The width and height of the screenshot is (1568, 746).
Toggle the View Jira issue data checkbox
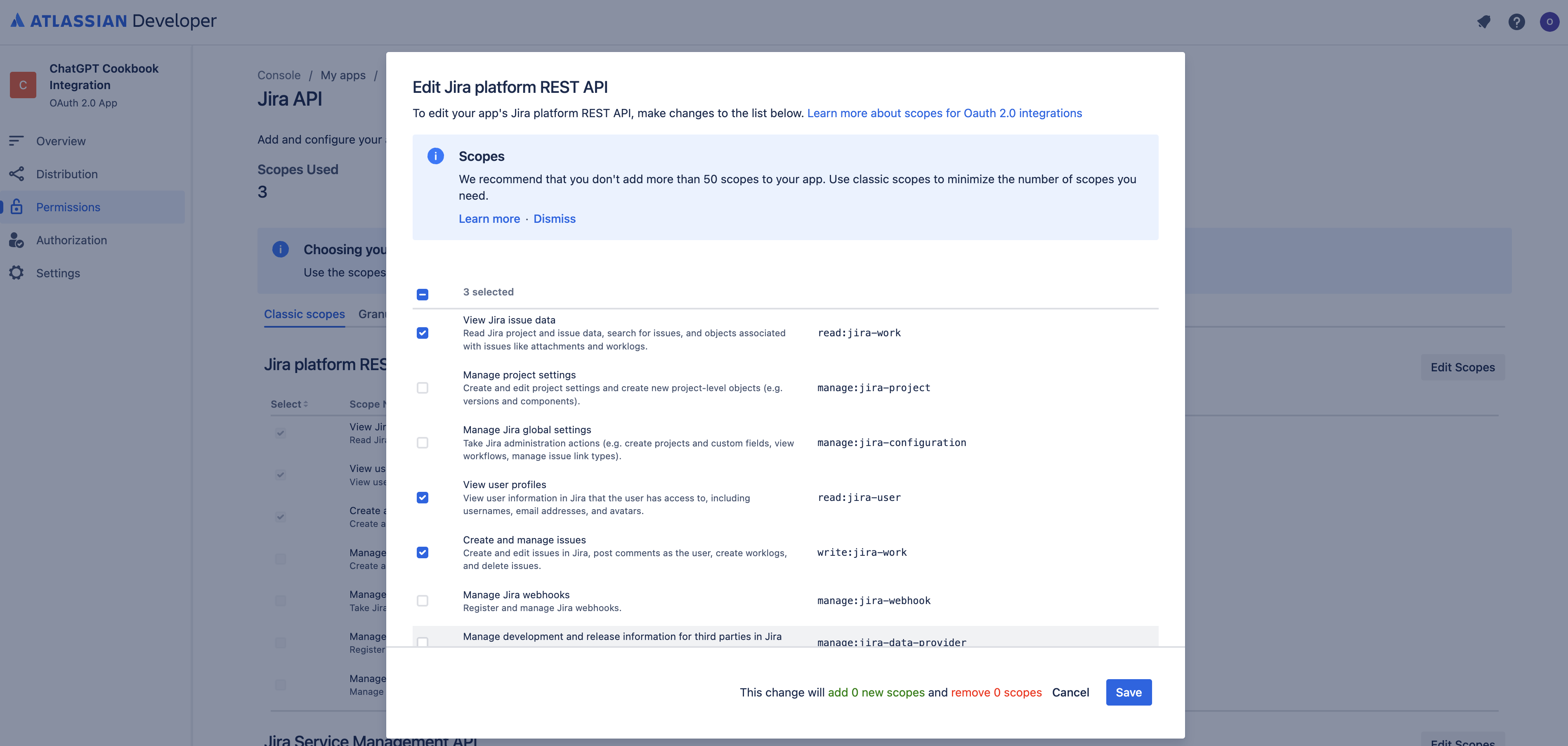pyautogui.click(x=423, y=333)
